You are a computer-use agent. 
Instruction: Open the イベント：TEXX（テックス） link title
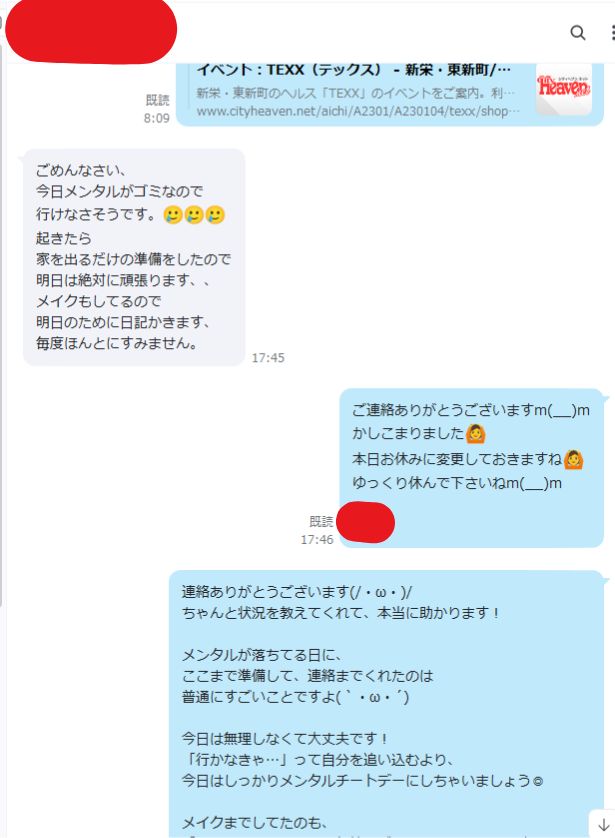[353, 69]
